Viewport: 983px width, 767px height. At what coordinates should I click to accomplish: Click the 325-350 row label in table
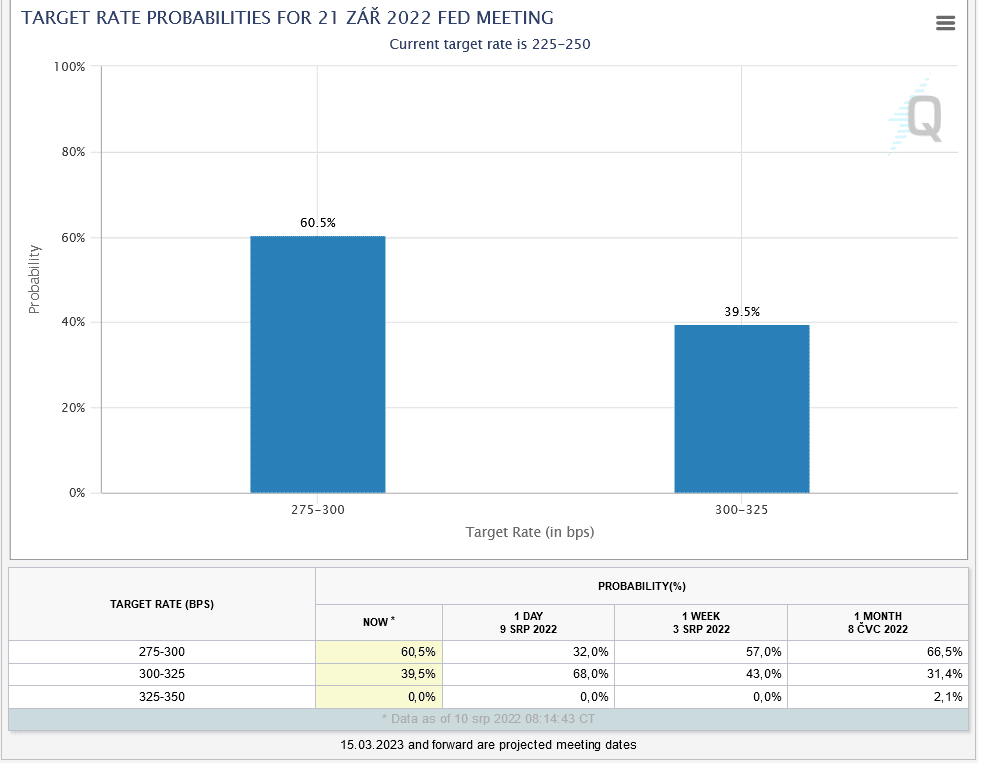click(x=162, y=697)
